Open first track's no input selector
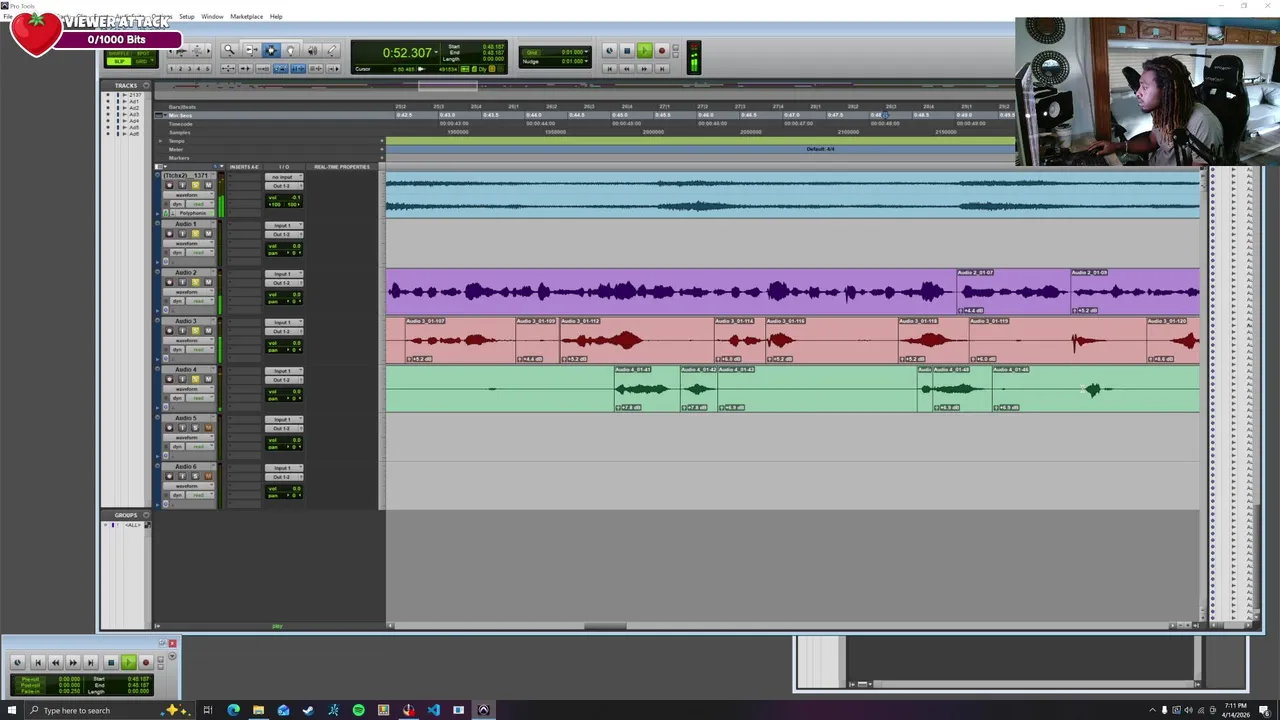1280x720 pixels. (284, 177)
